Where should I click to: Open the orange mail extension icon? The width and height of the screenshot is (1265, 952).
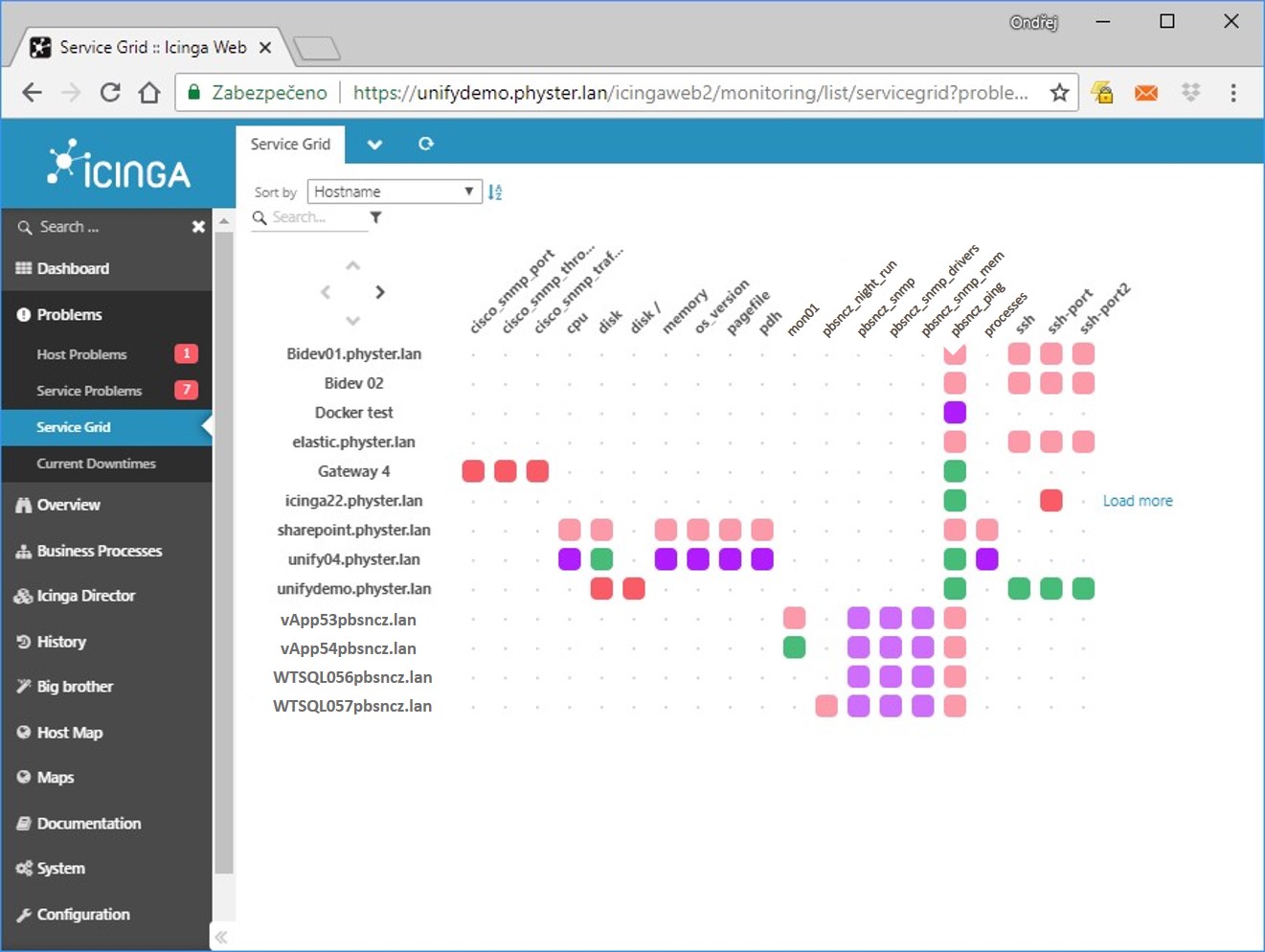[x=1146, y=93]
